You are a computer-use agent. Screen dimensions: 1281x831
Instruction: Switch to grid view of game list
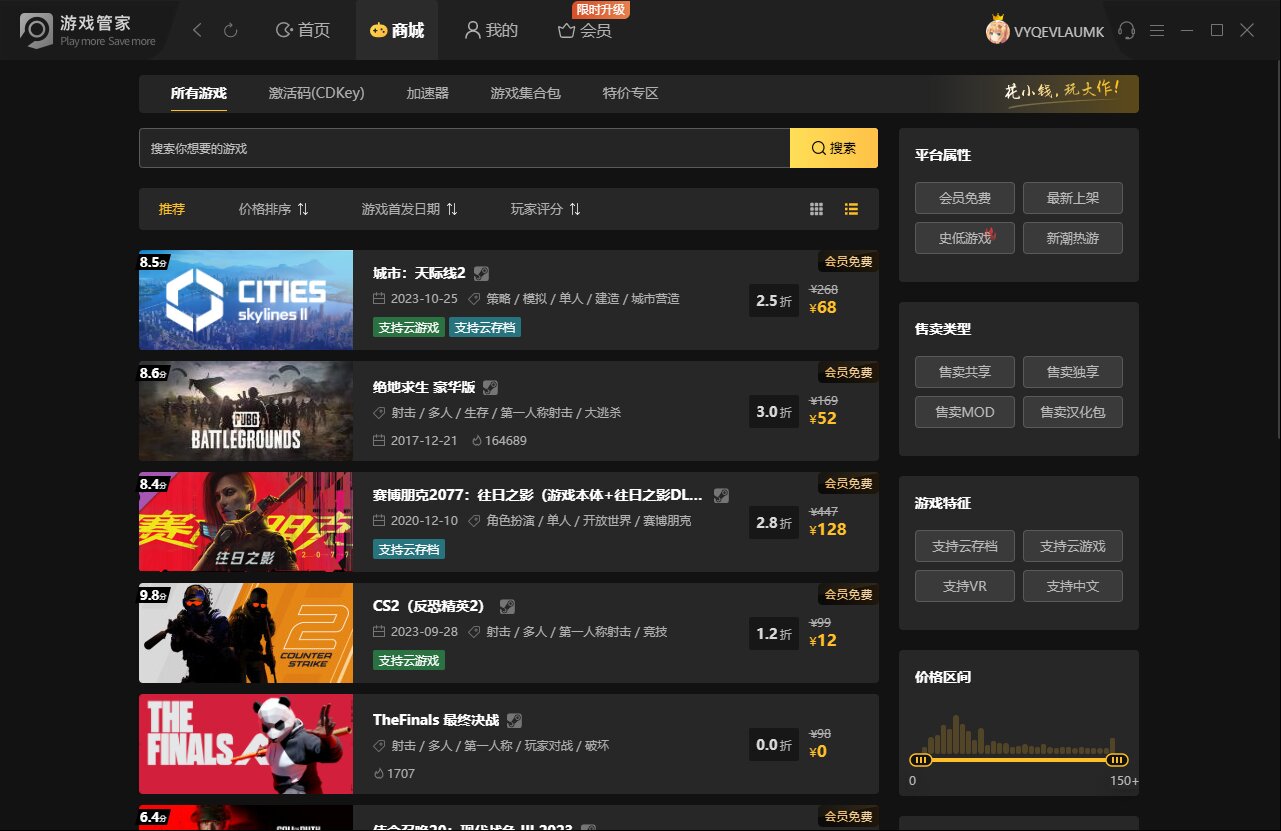pos(816,209)
